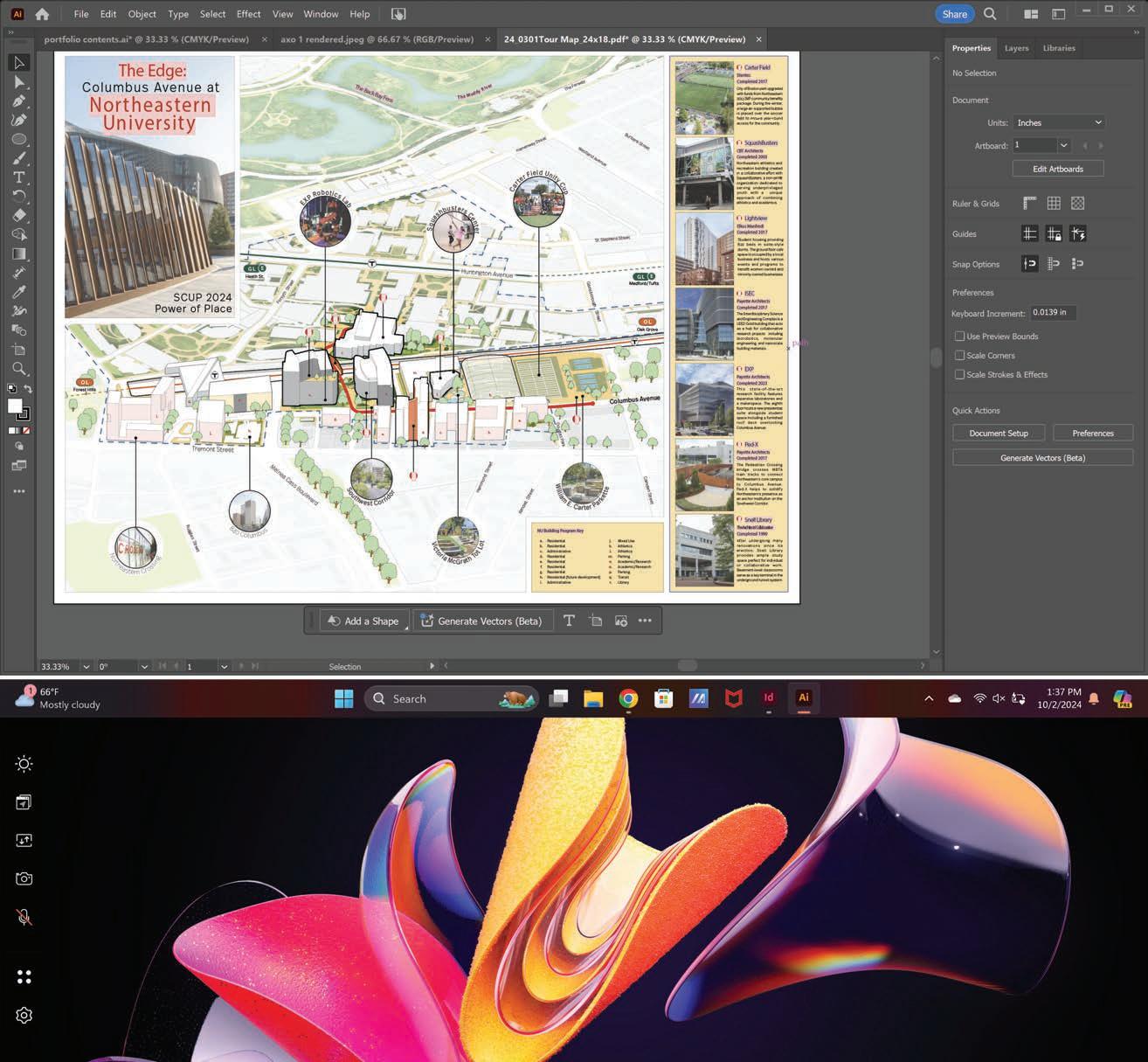Open more options in contextual task bar
The height and width of the screenshot is (1062, 1148).
point(645,621)
